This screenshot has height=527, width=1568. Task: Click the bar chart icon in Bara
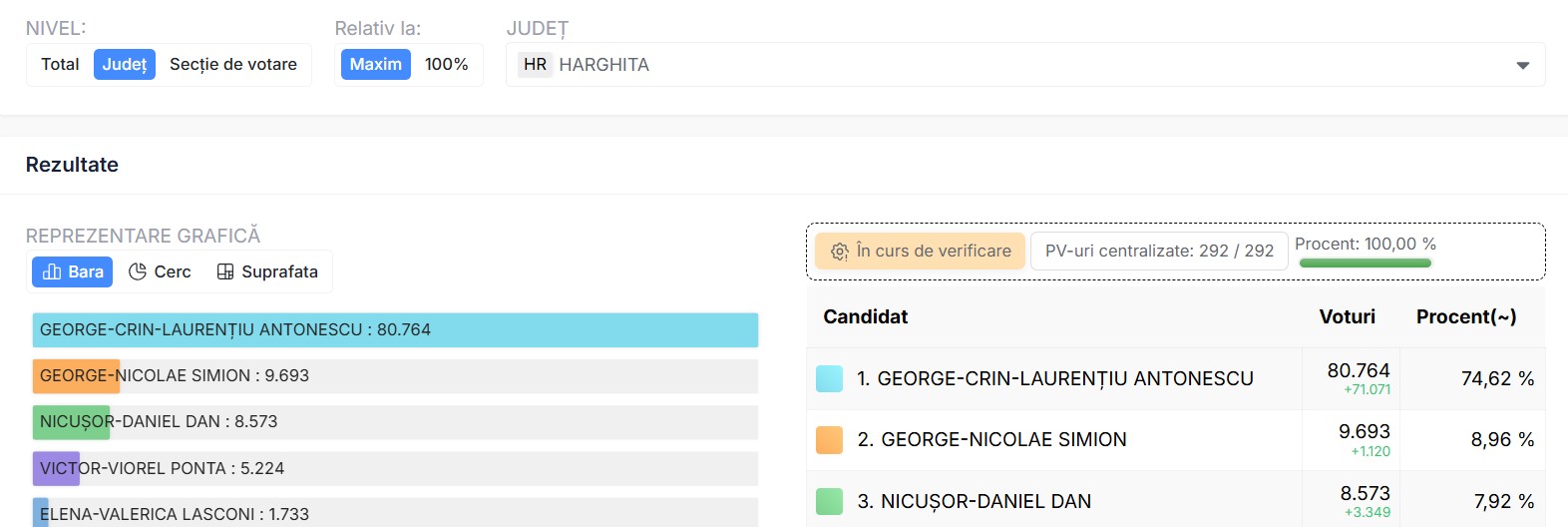coord(52,271)
